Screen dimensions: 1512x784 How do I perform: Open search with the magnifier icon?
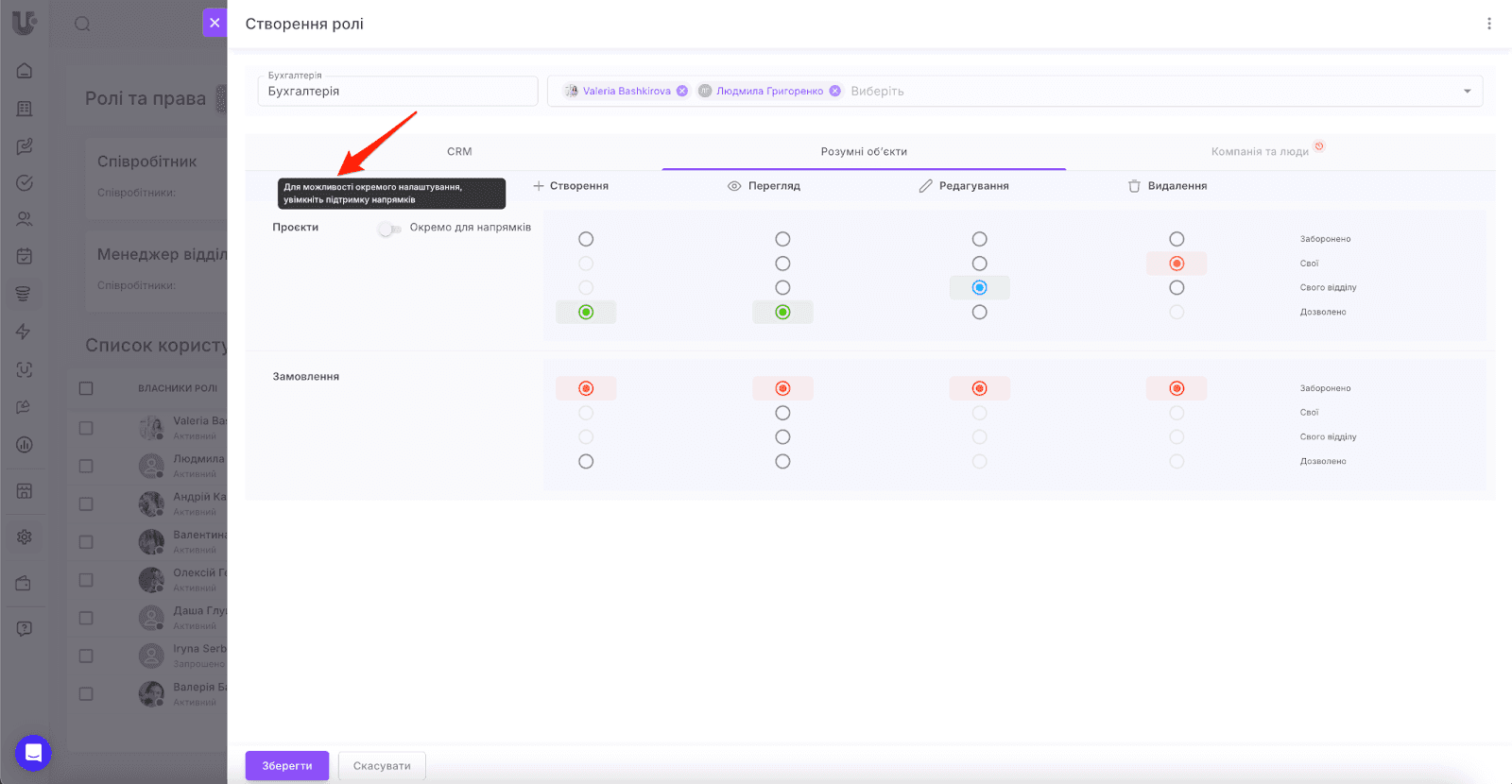pos(83,24)
